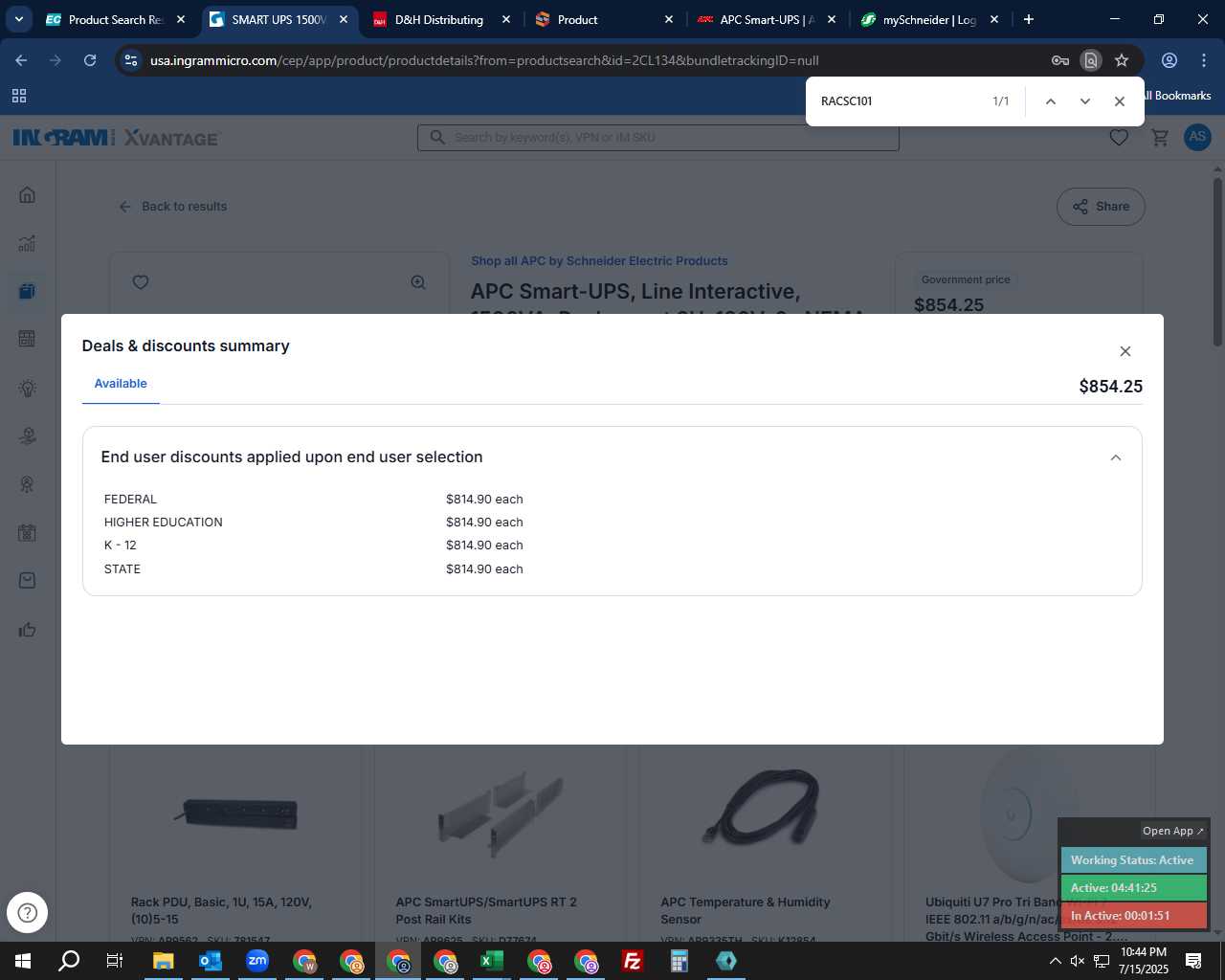This screenshot has width=1225, height=980.
Task: Click the address bar URL
Action: 484,60
